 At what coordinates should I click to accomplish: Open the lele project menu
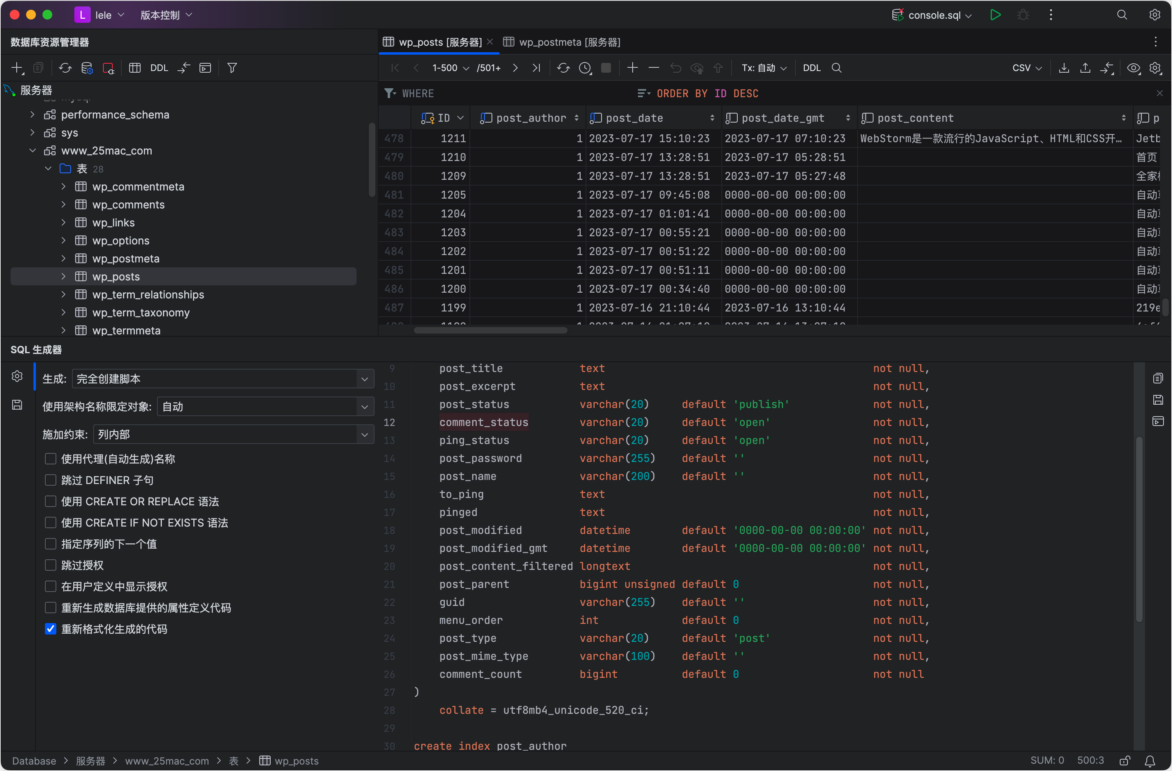101,15
